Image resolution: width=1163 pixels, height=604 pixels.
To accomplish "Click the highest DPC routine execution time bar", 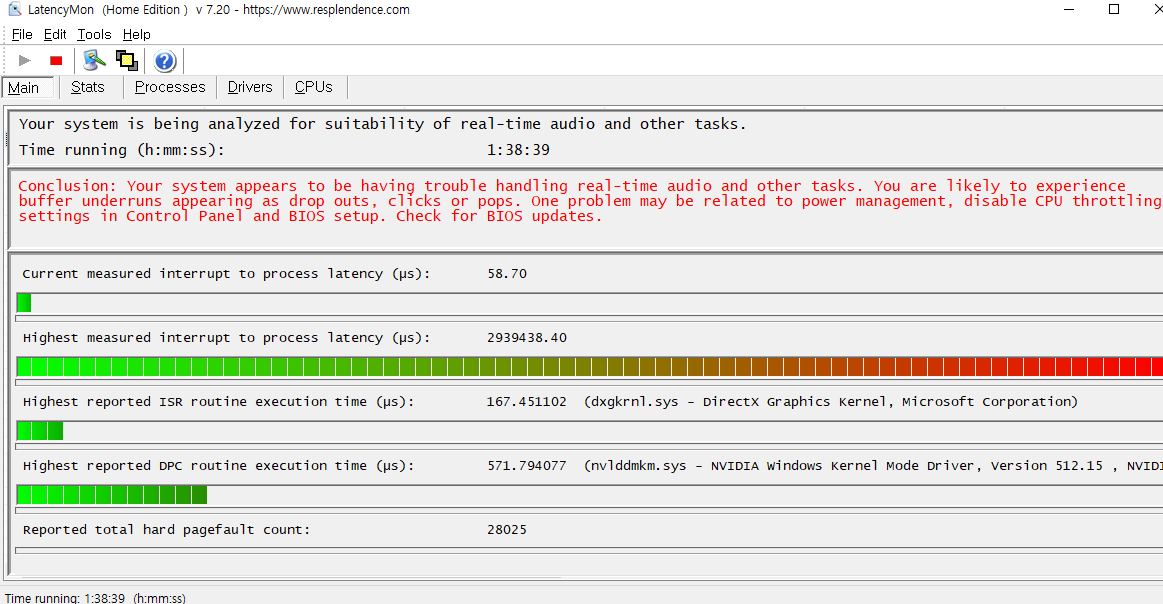I will click(112, 494).
